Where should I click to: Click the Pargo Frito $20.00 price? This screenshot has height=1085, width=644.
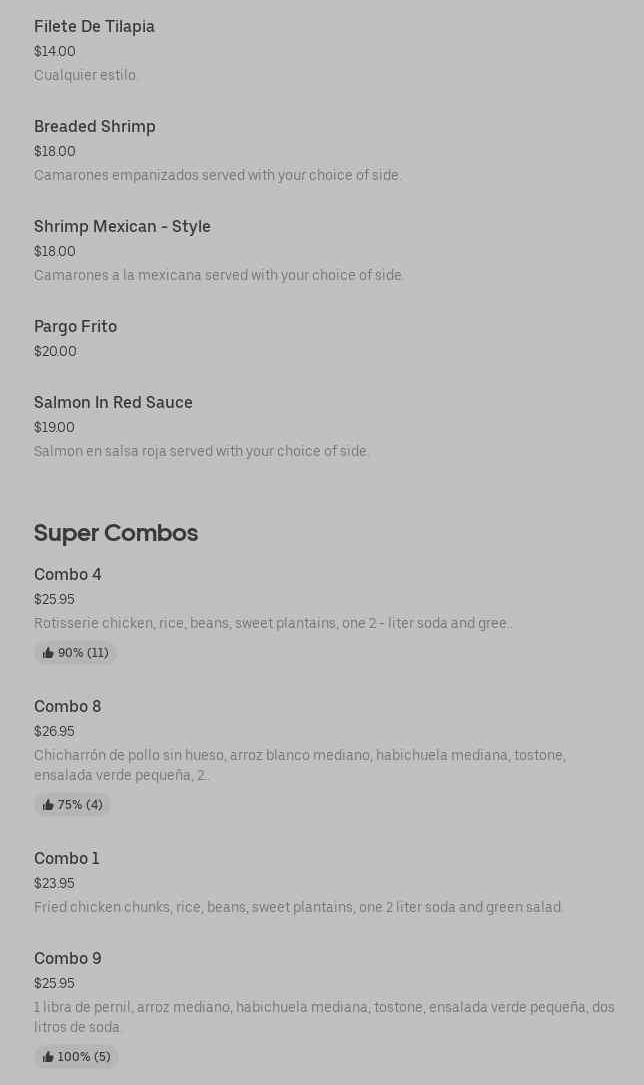tap(55, 351)
